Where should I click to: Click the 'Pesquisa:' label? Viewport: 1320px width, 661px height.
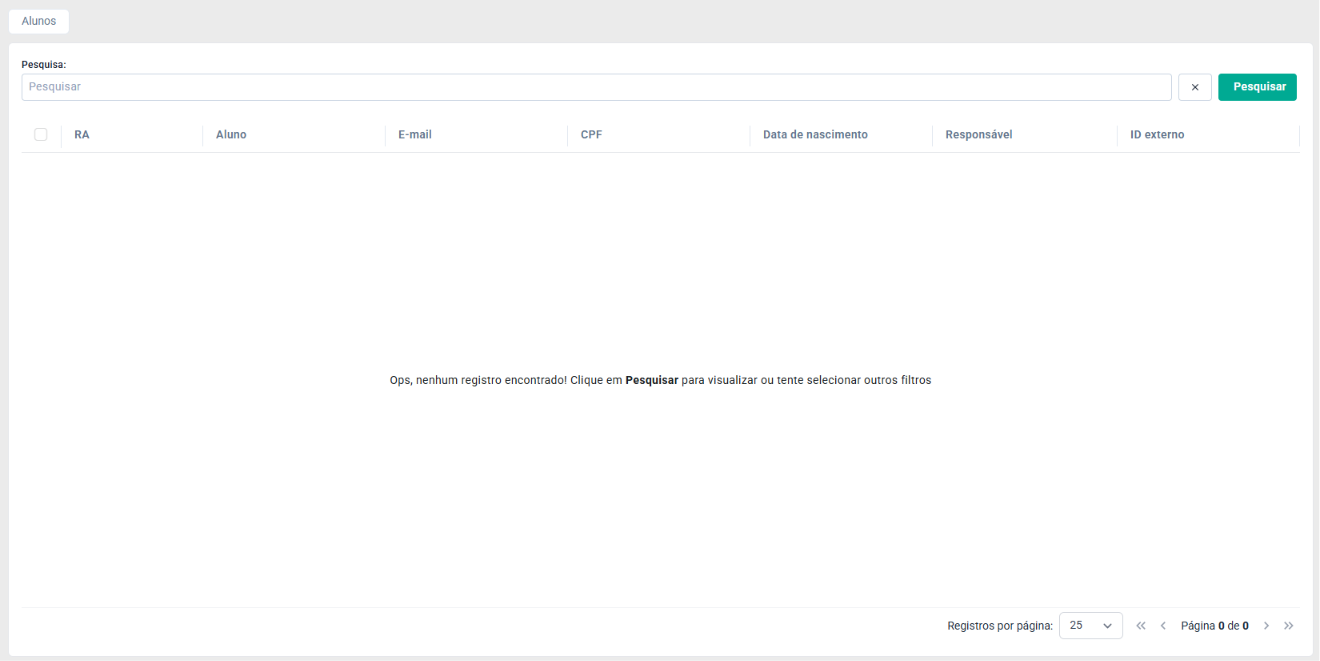coord(44,64)
